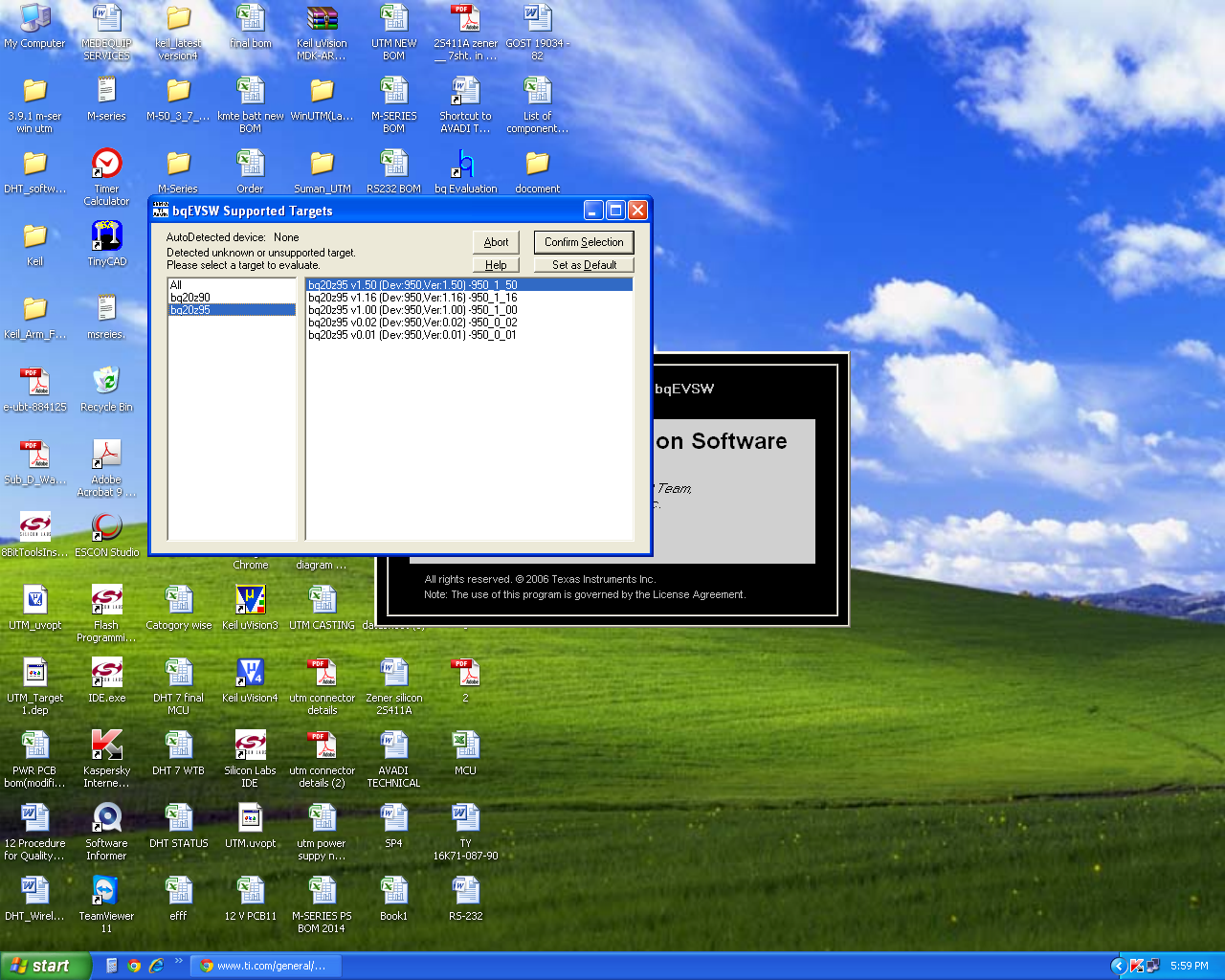This screenshot has height=980, width=1225.
Task: Click Confirm Selection in the bqEVSW dialog
Action: 584,242
